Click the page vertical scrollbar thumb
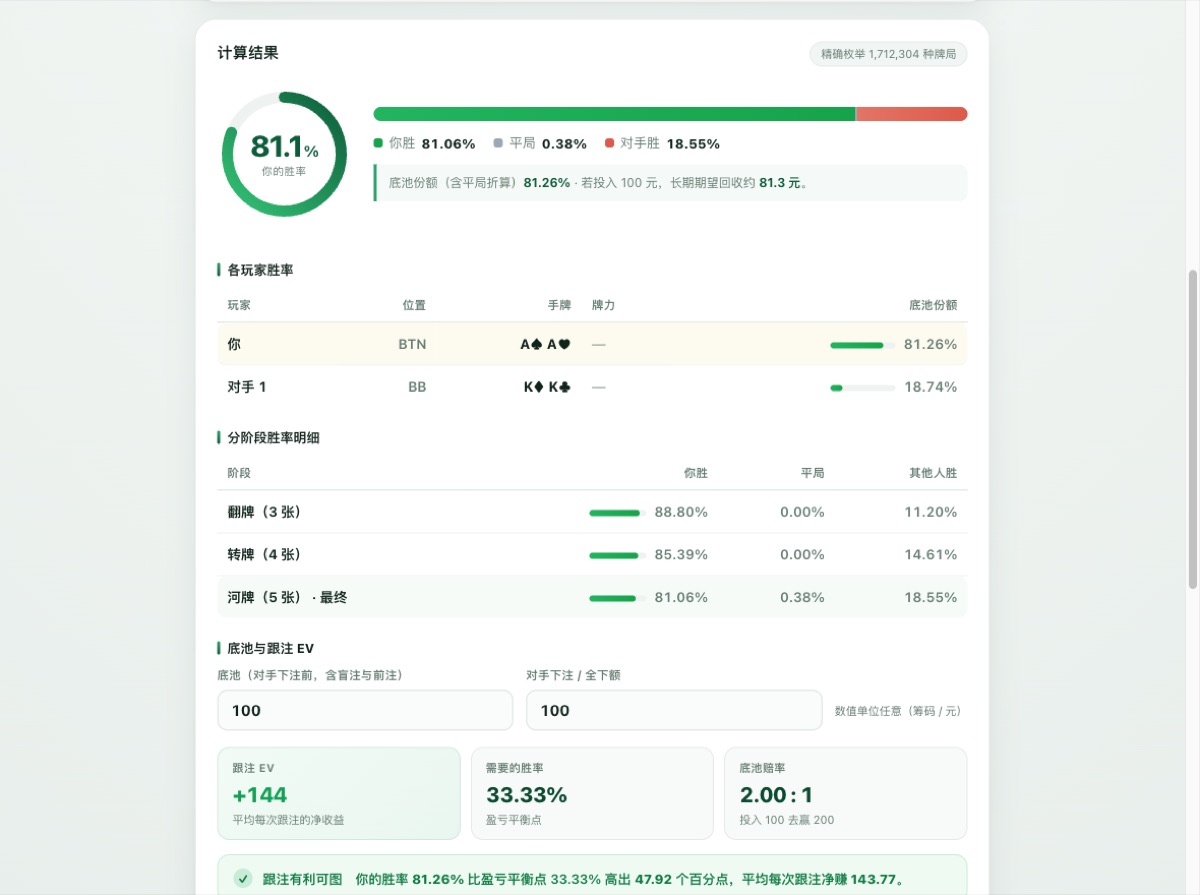The width and height of the screenshot is (1200, 895). tap(1192, 428)
